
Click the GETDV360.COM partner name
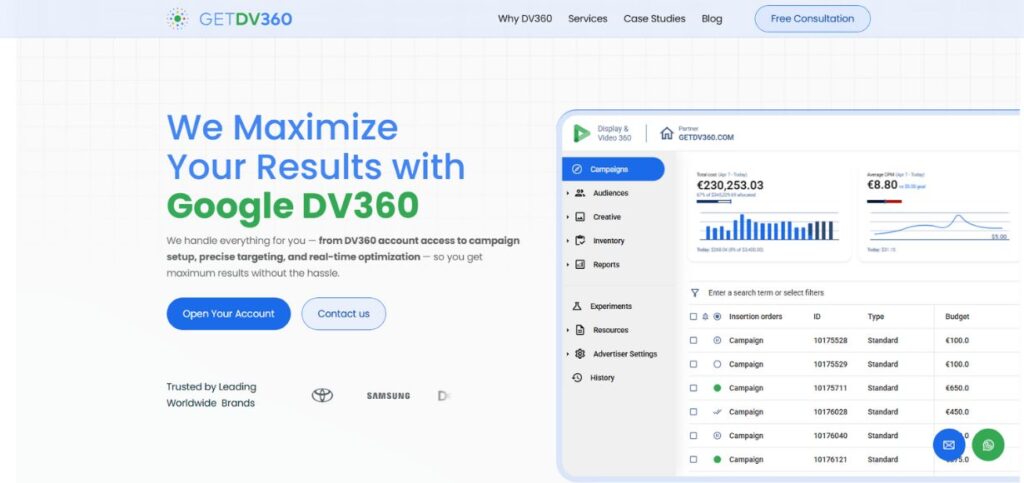click(x=706, y=138)
